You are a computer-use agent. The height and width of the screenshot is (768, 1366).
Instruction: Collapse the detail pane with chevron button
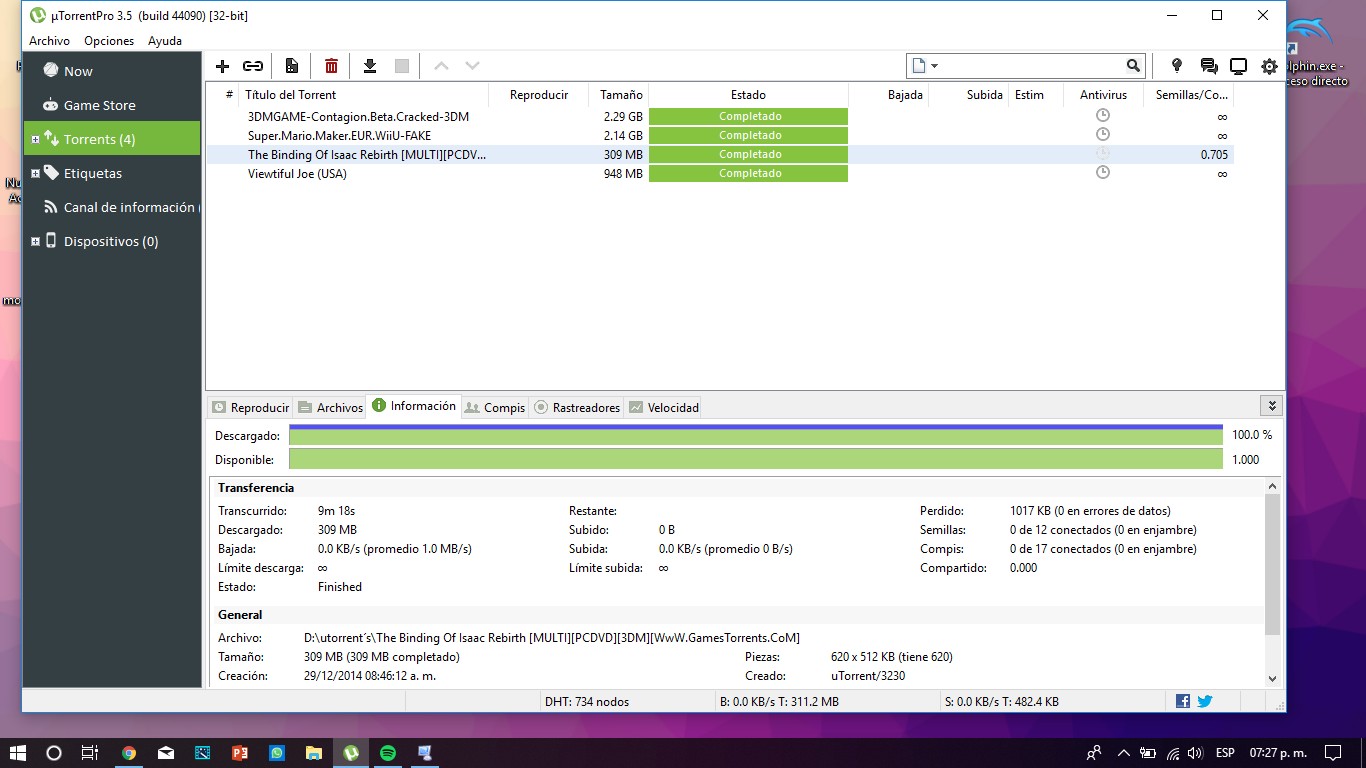[x=1271, y=406]
